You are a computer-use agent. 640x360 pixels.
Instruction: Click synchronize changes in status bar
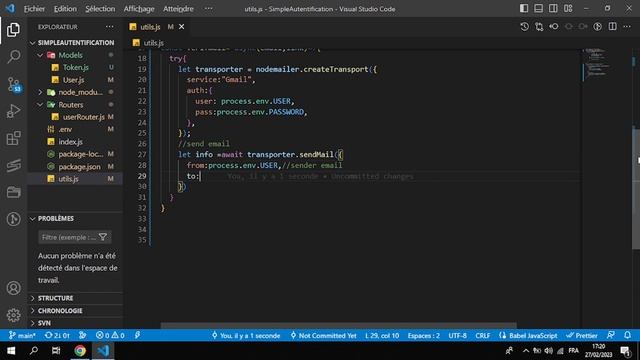[57, 336]
